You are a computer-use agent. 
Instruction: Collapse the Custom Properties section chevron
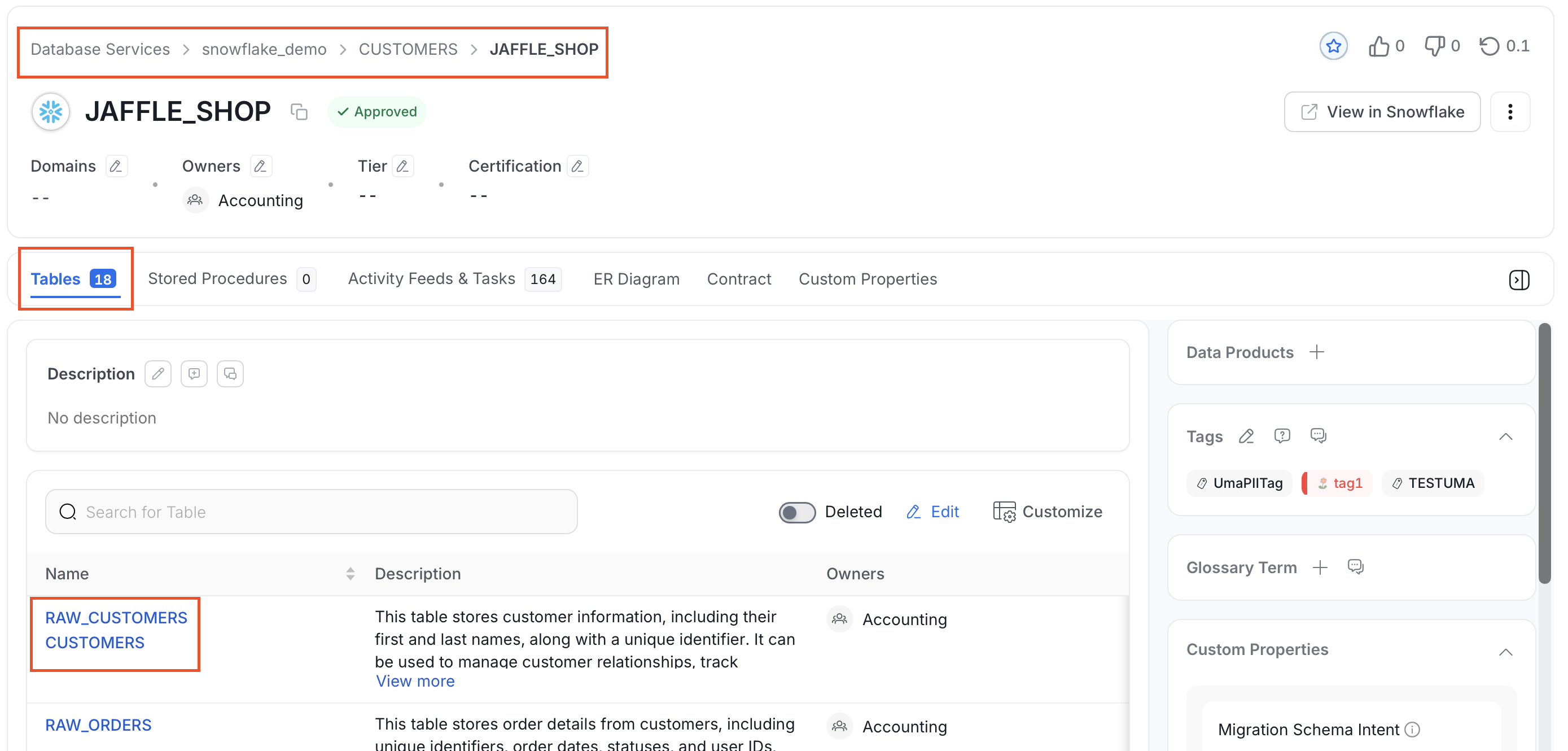tap(1506, 652)
